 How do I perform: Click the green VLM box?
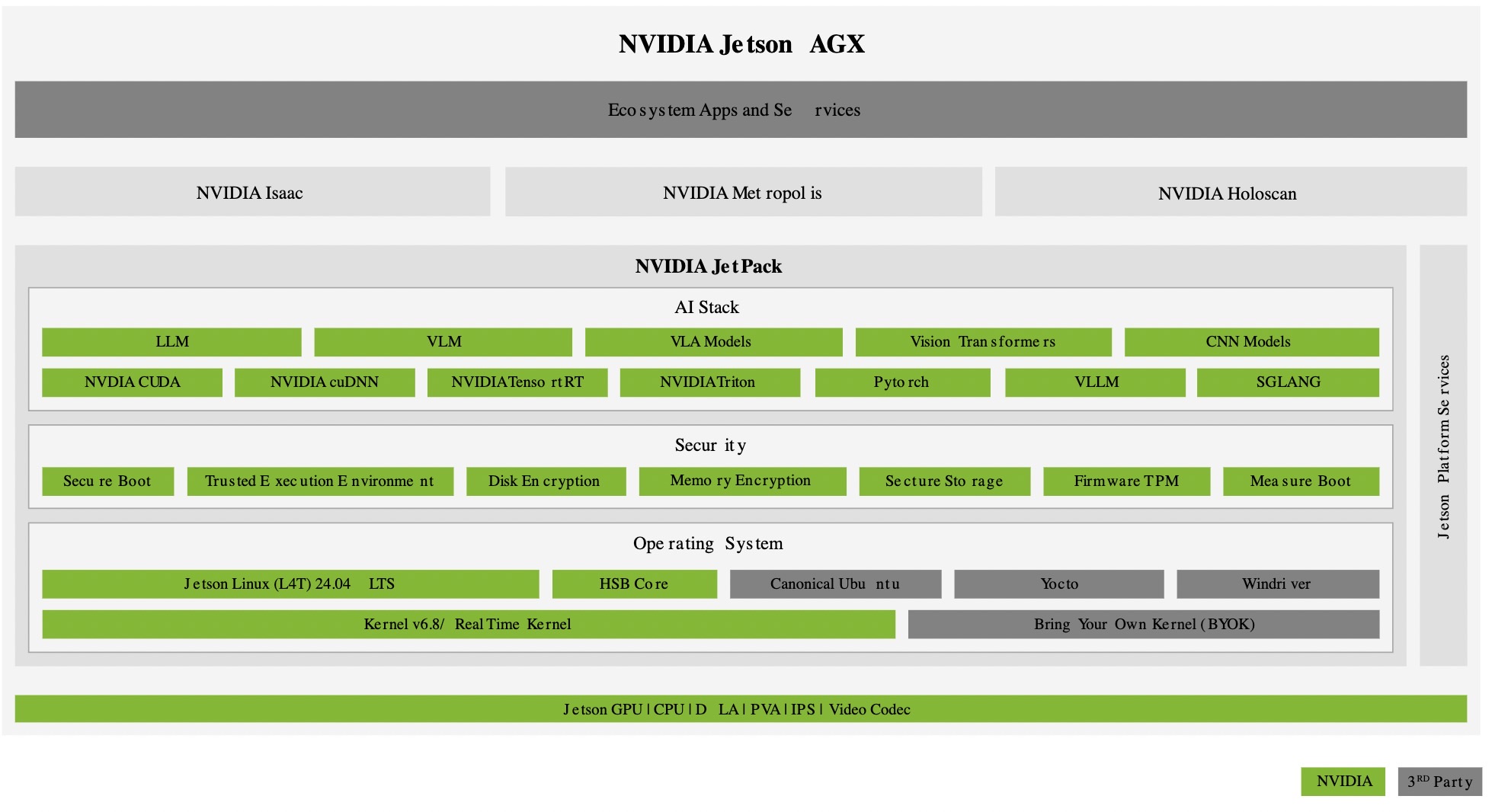tap(443, 342)
